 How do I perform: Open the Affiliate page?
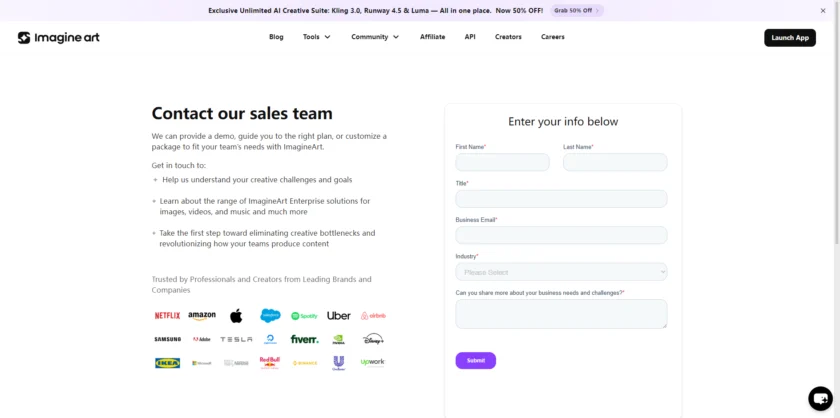tap(432, 37)
